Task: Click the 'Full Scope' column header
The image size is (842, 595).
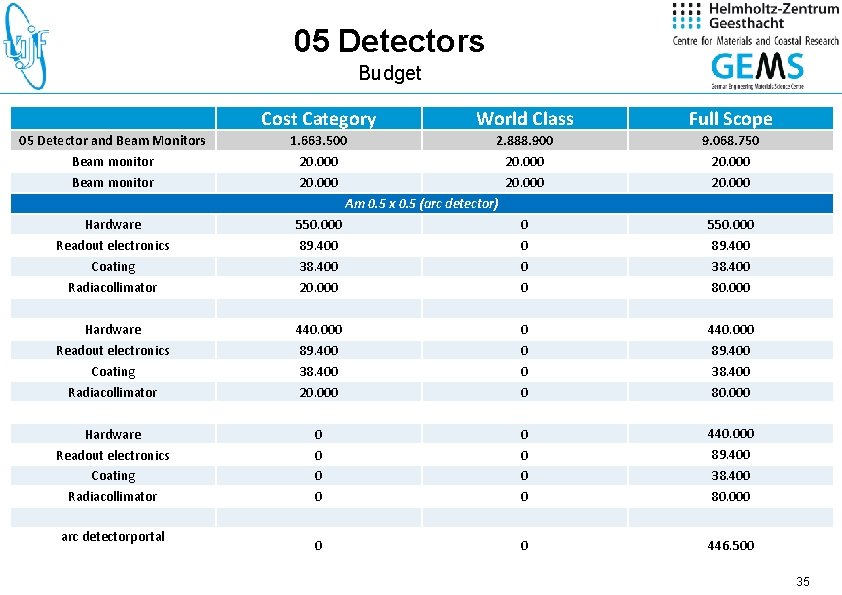Action: (730, 118)
